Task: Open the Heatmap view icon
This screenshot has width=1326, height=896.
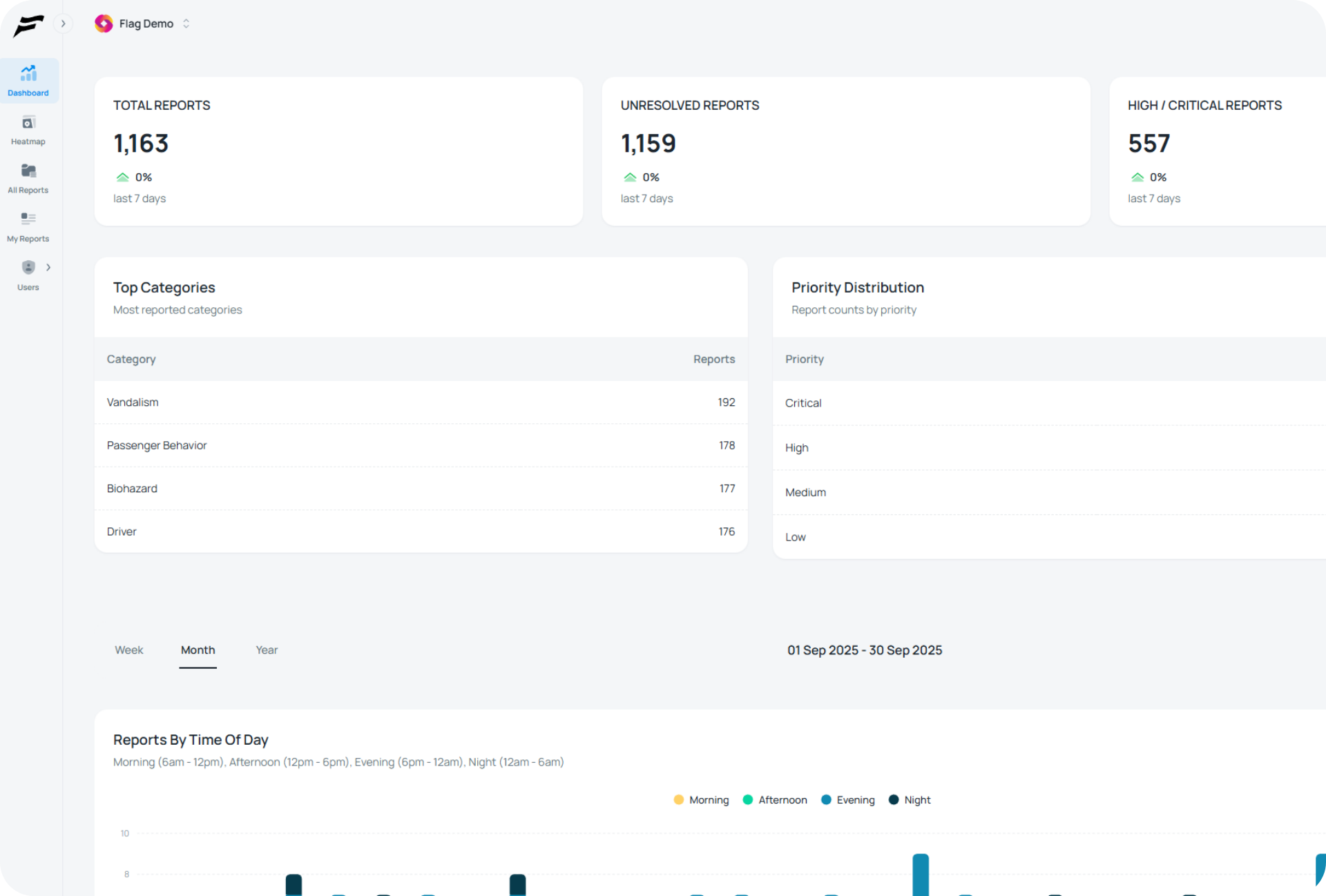Action: tap(28, 123)
